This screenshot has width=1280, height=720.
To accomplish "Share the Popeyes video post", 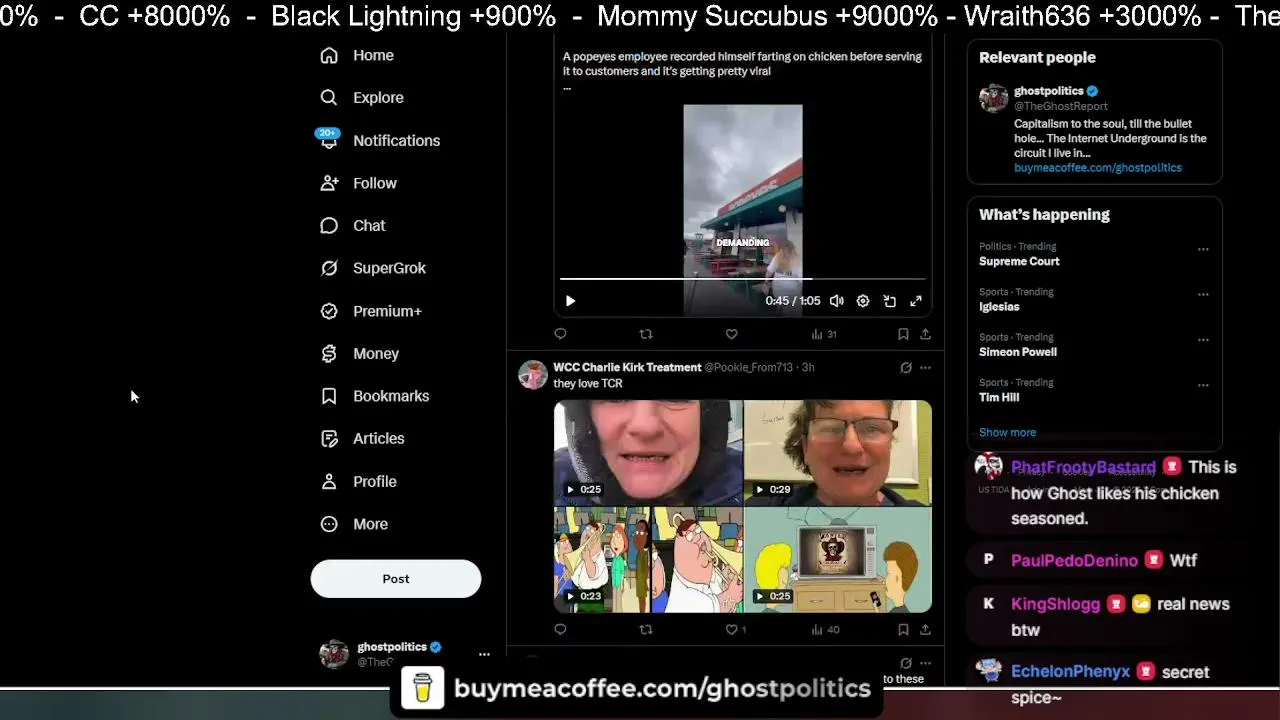I will click(x=925, y=334).
